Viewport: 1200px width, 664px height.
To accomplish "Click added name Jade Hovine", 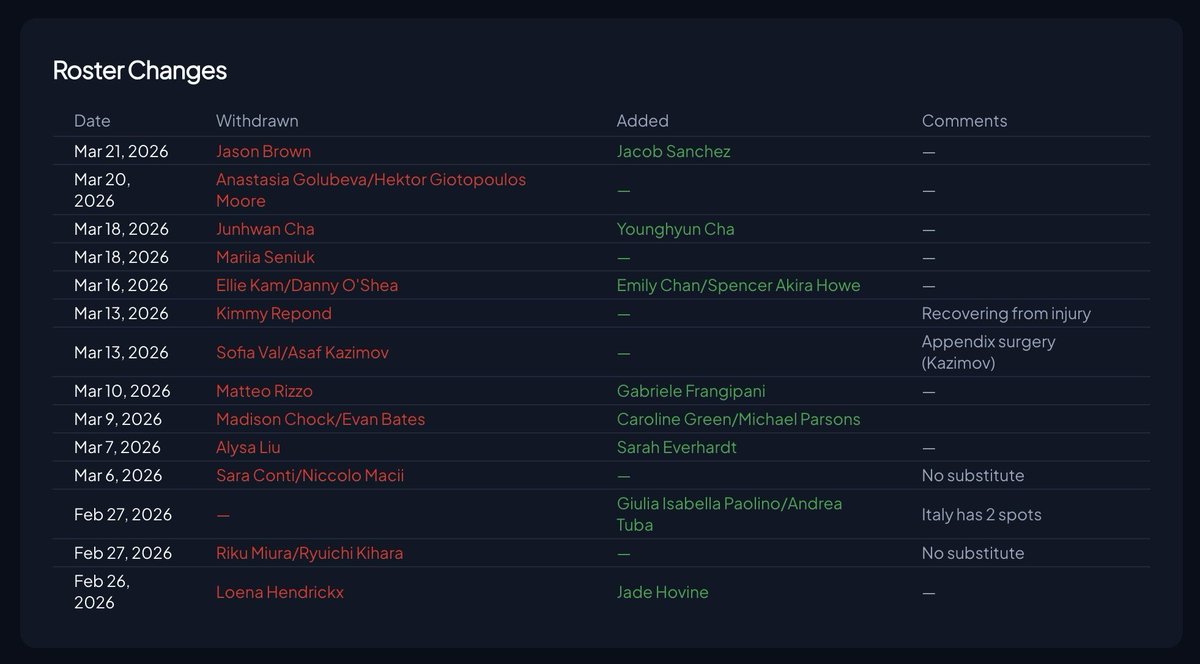I will coord(662,592).
